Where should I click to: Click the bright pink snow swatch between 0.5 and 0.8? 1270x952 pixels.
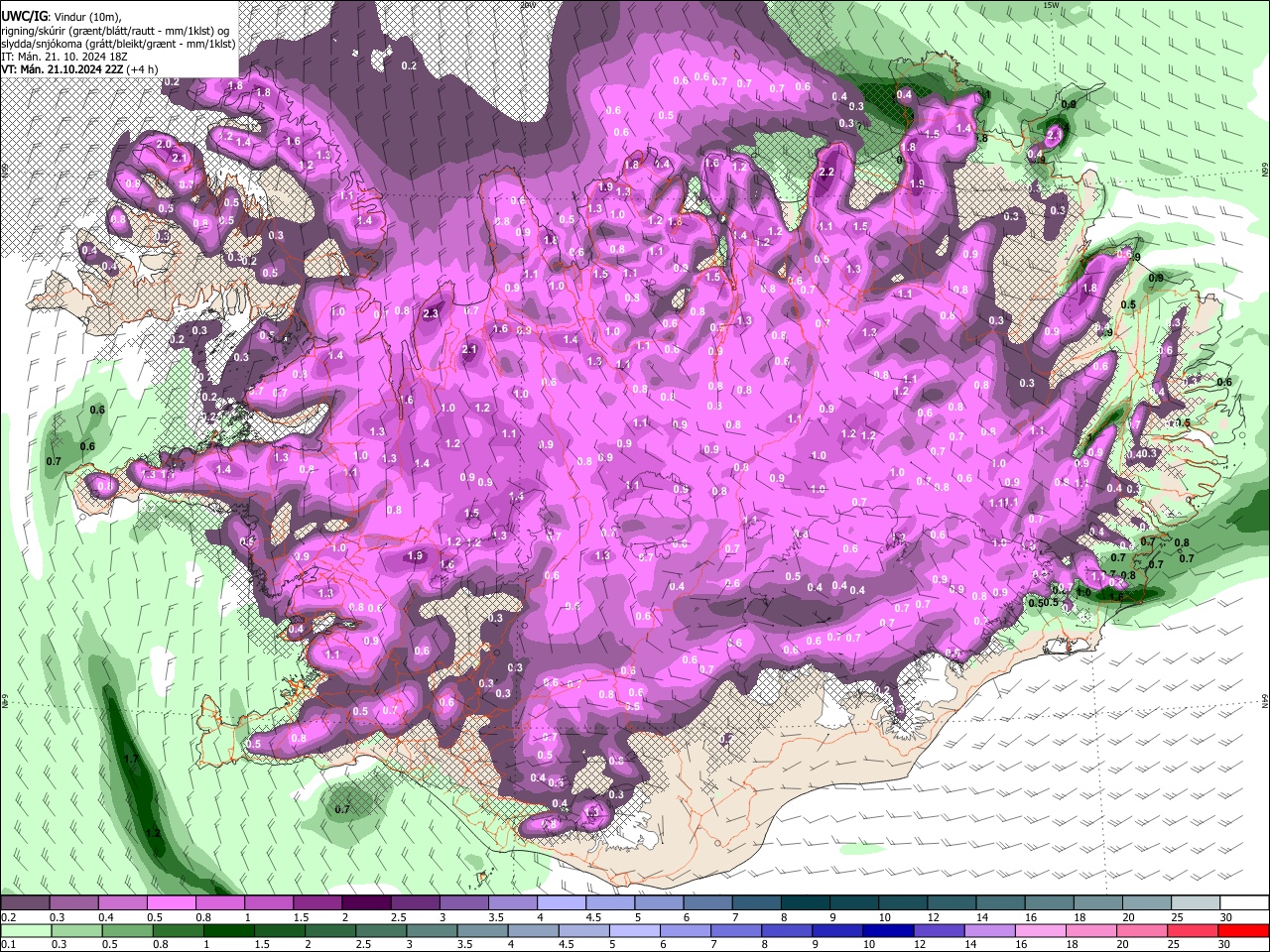point(171,903)
